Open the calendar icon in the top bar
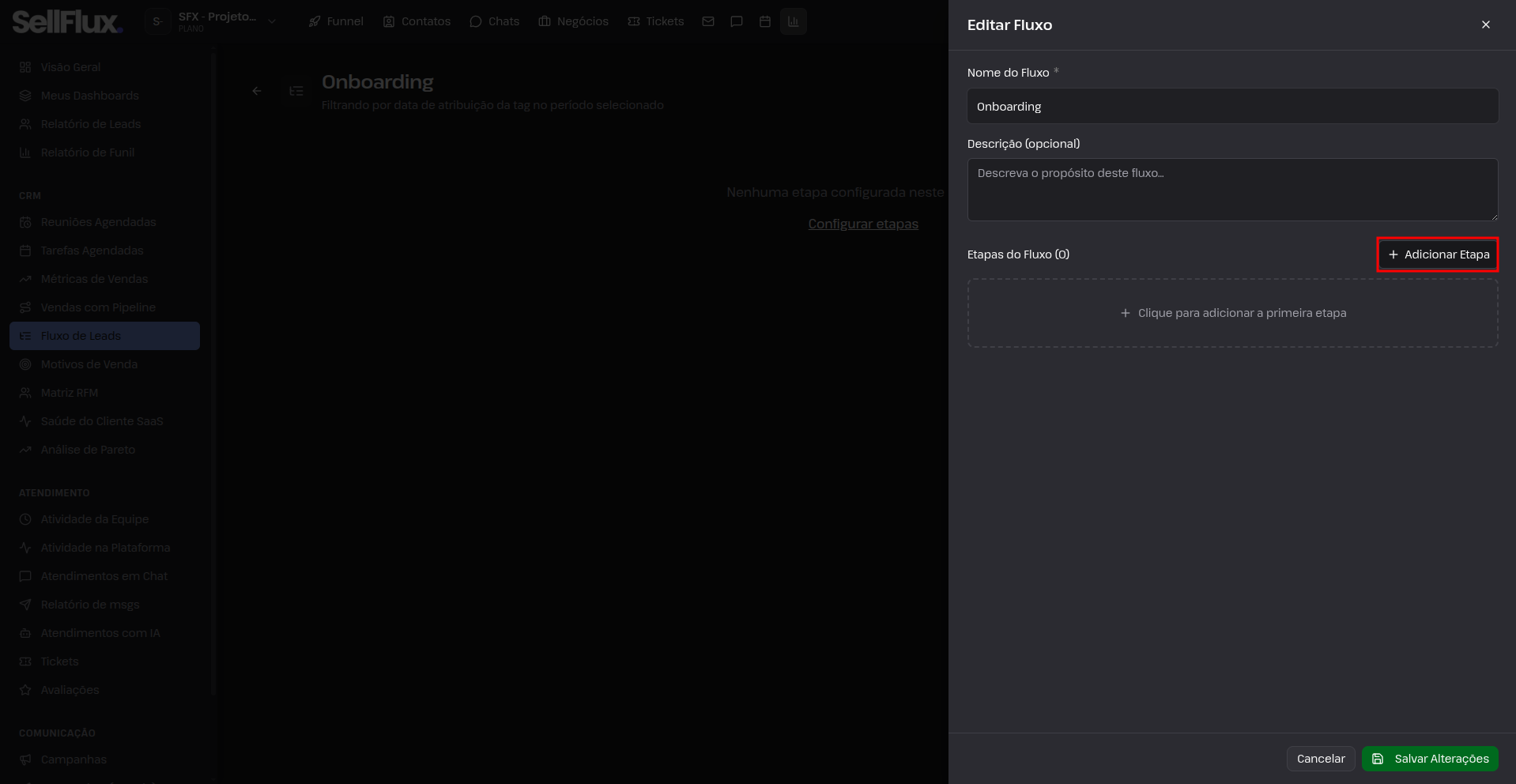The height and width of the screenshot is (784, 1516). coord(765,21)
